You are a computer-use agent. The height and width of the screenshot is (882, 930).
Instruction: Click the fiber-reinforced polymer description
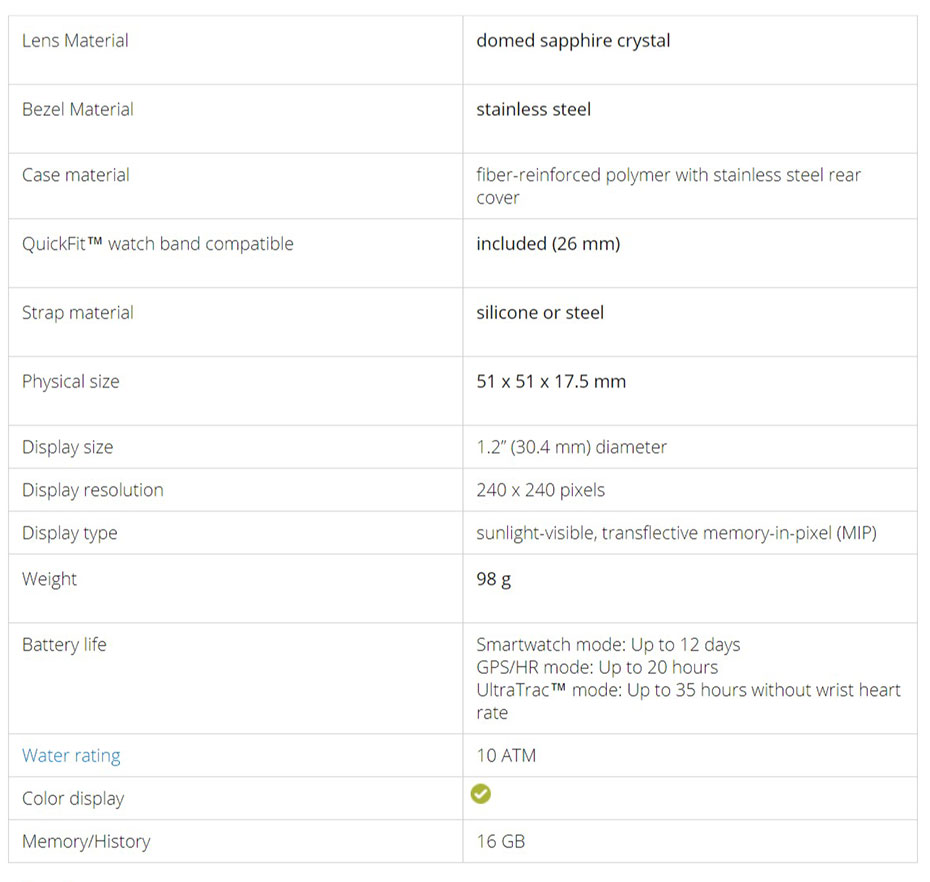tap(668, 186)
